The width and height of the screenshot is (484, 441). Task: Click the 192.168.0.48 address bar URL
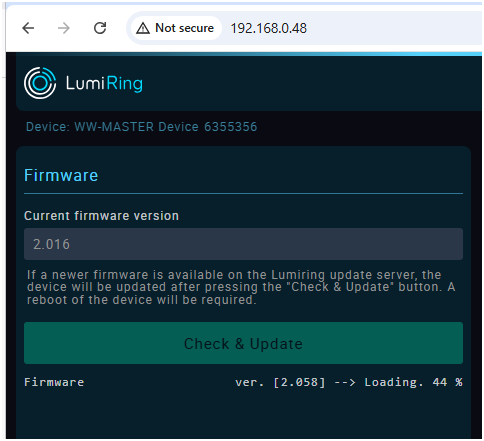coord(269,28)
